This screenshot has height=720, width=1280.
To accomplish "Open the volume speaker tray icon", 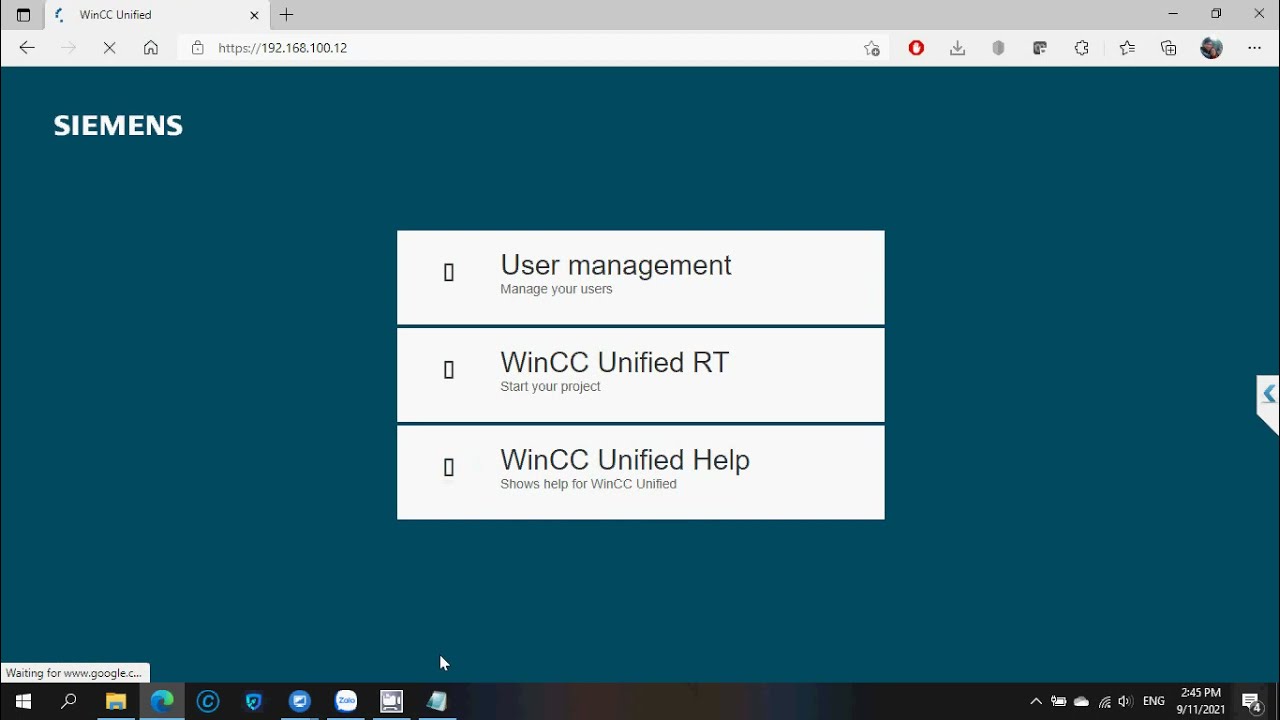I will (1125, 701).
